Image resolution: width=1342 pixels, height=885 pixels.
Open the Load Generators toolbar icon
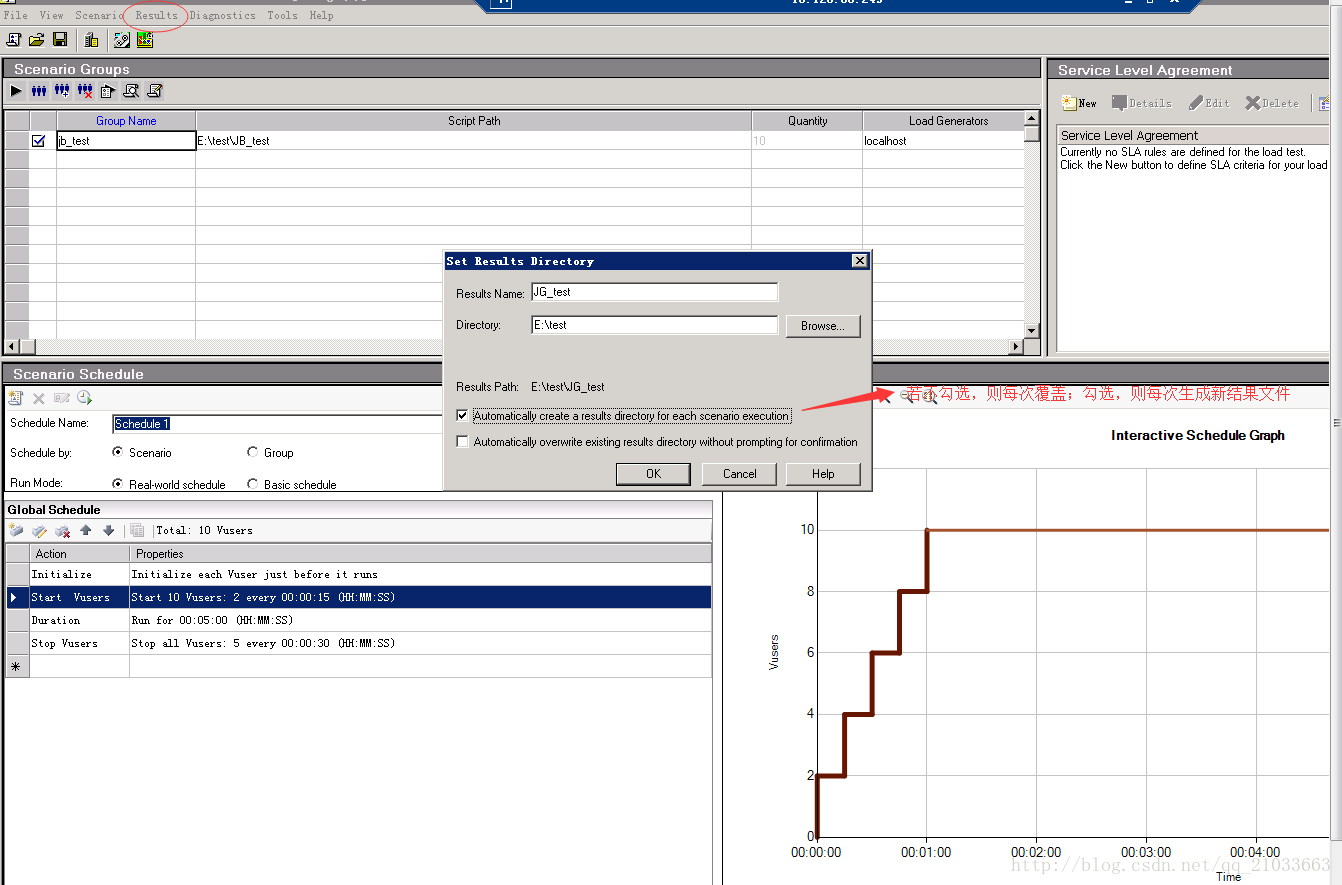pyautogui.click(x=91, y=40)
